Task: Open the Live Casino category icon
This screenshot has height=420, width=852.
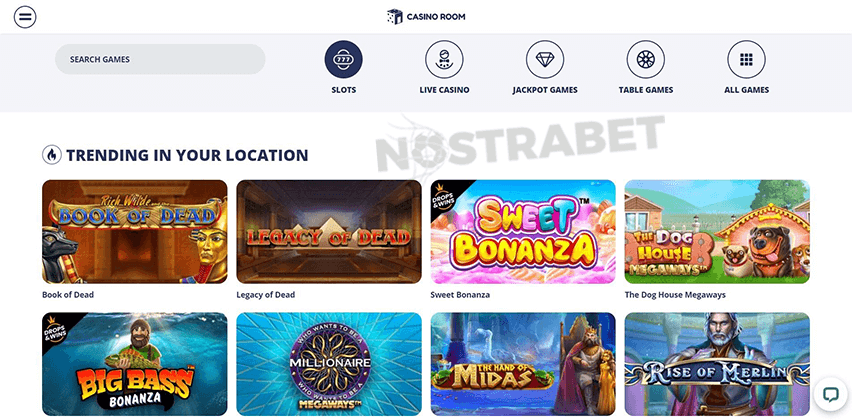Action: pyautogui.click(x=444, y=59)
